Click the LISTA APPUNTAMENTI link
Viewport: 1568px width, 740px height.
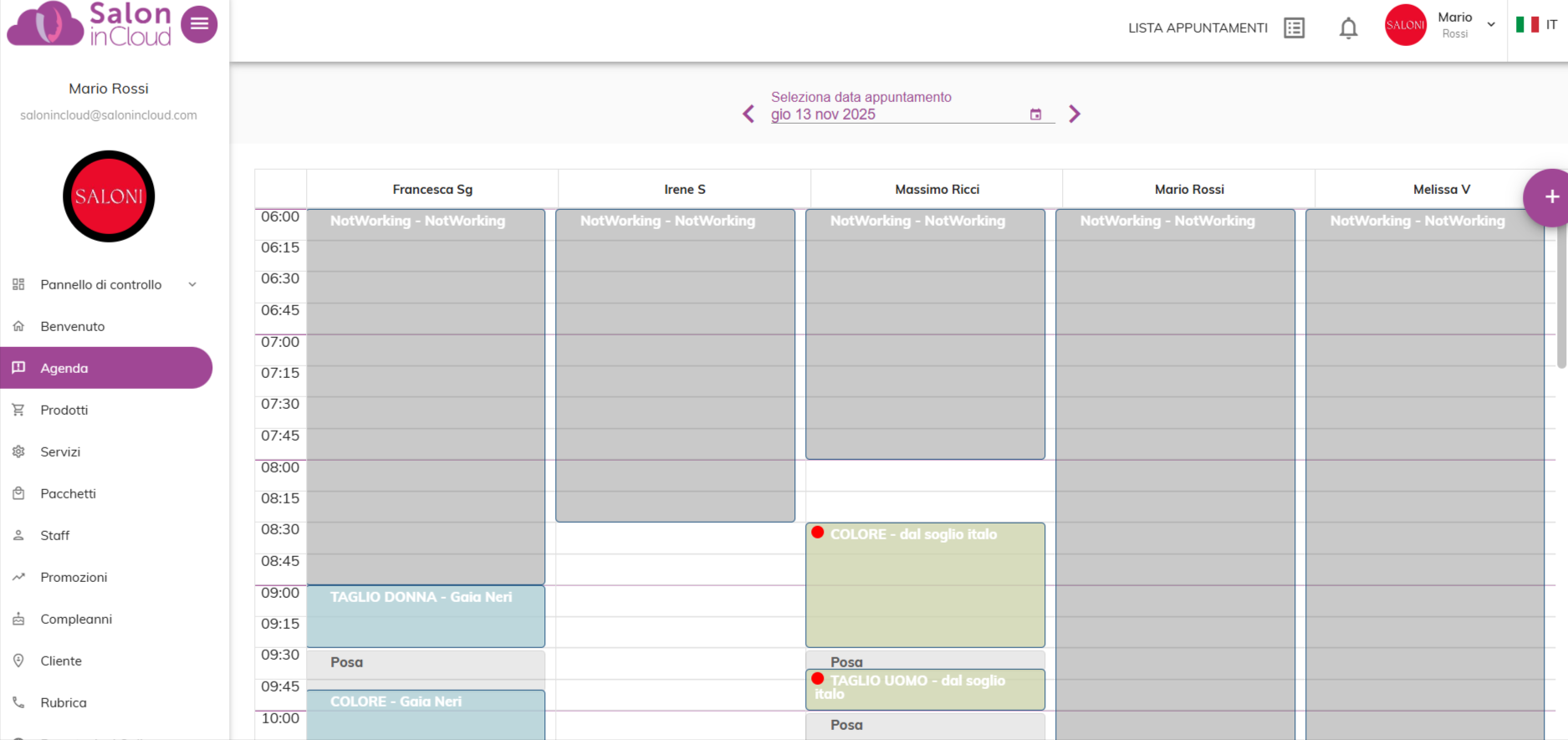[1198, 28]
